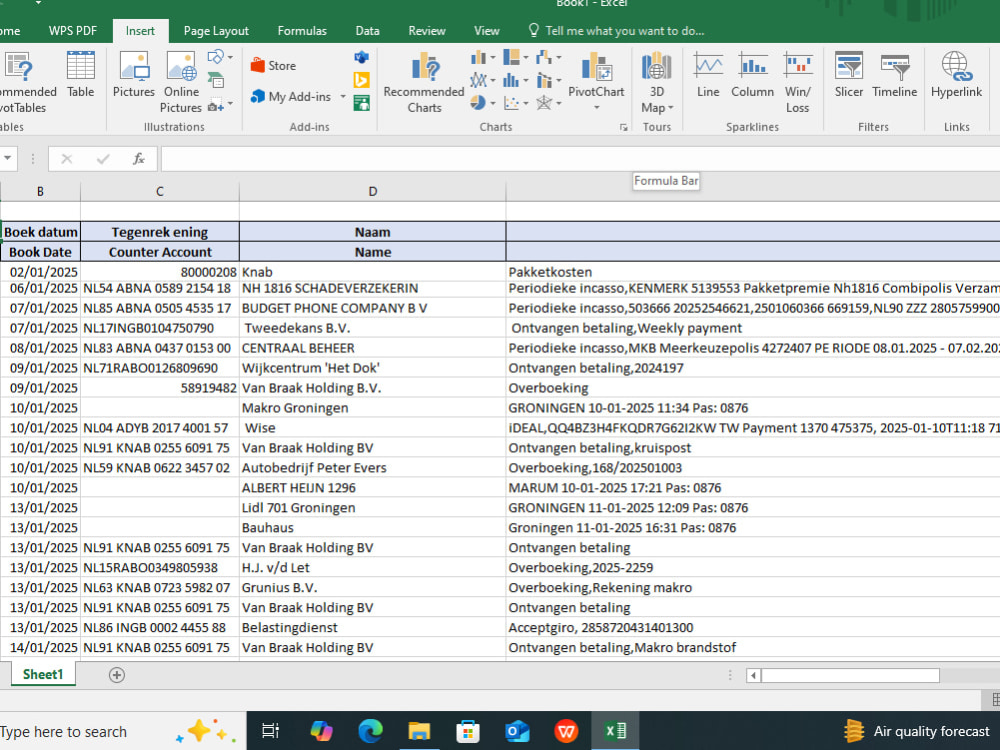Insert a Timeline filter
Viewport: 1000px width, 750px height.
tap(895, 75)
